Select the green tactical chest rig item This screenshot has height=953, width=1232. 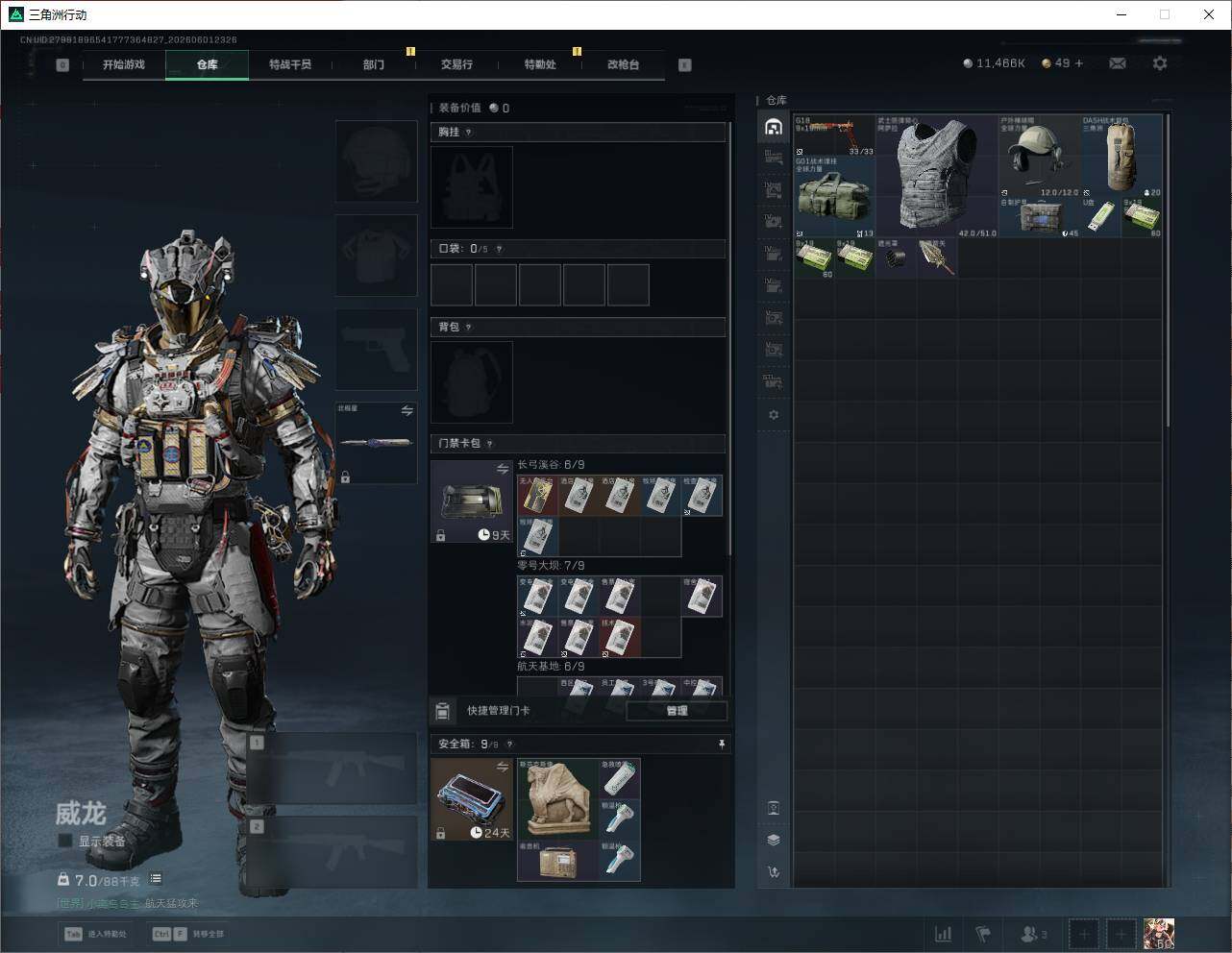click(835, 197)
